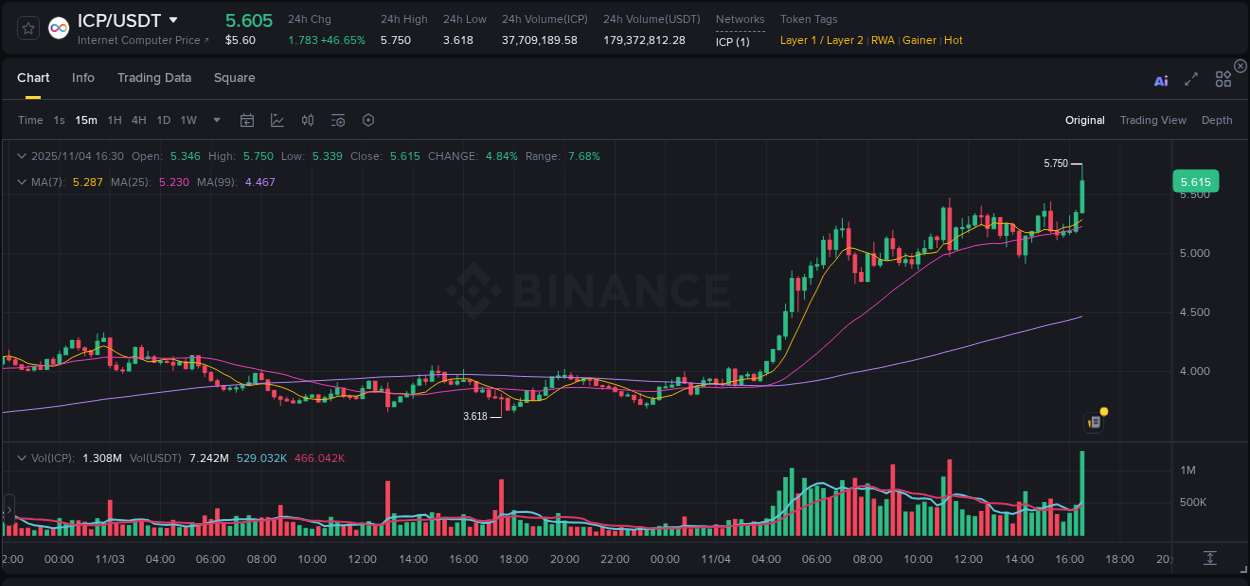Collapse the Vol(ICP) volume panel
The image size is (1250, 586).
click(21, 457)
